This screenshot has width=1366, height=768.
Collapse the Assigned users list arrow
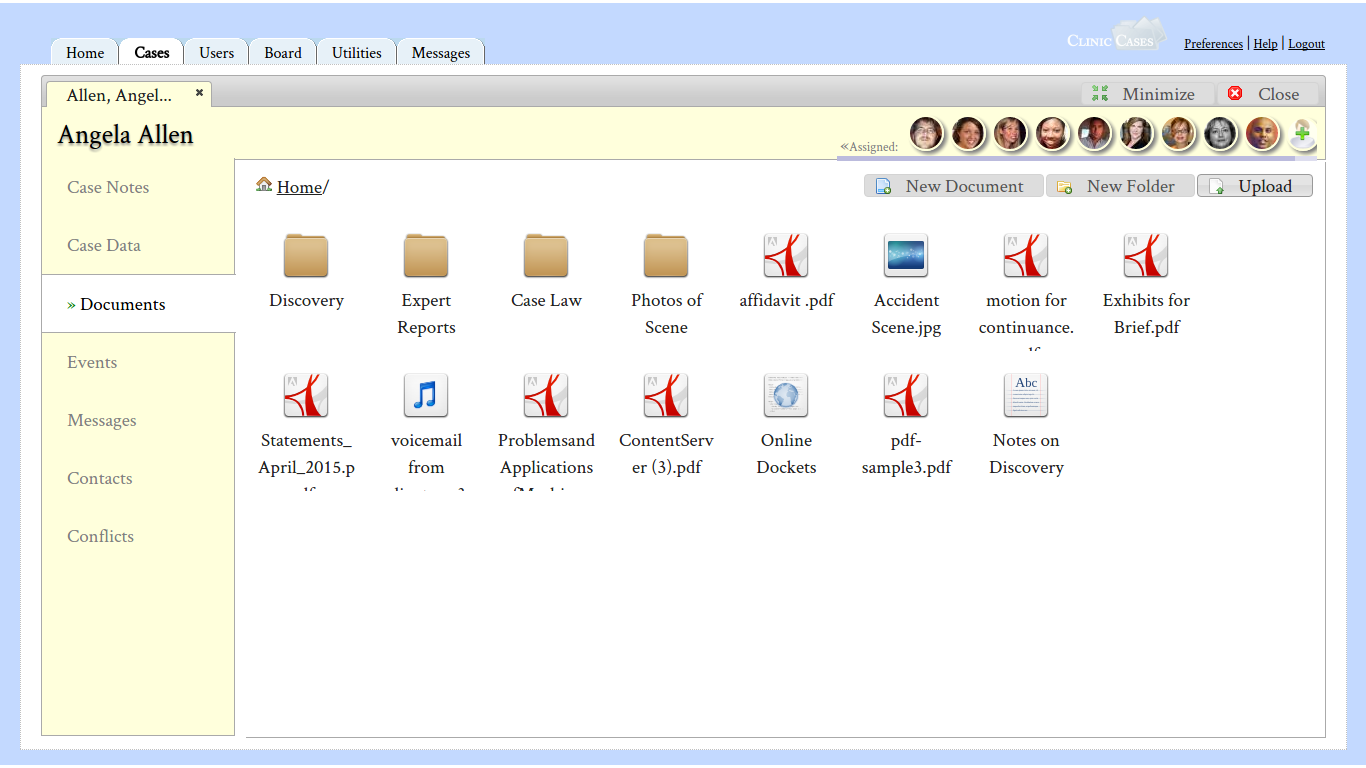click(x=844, y=147)
